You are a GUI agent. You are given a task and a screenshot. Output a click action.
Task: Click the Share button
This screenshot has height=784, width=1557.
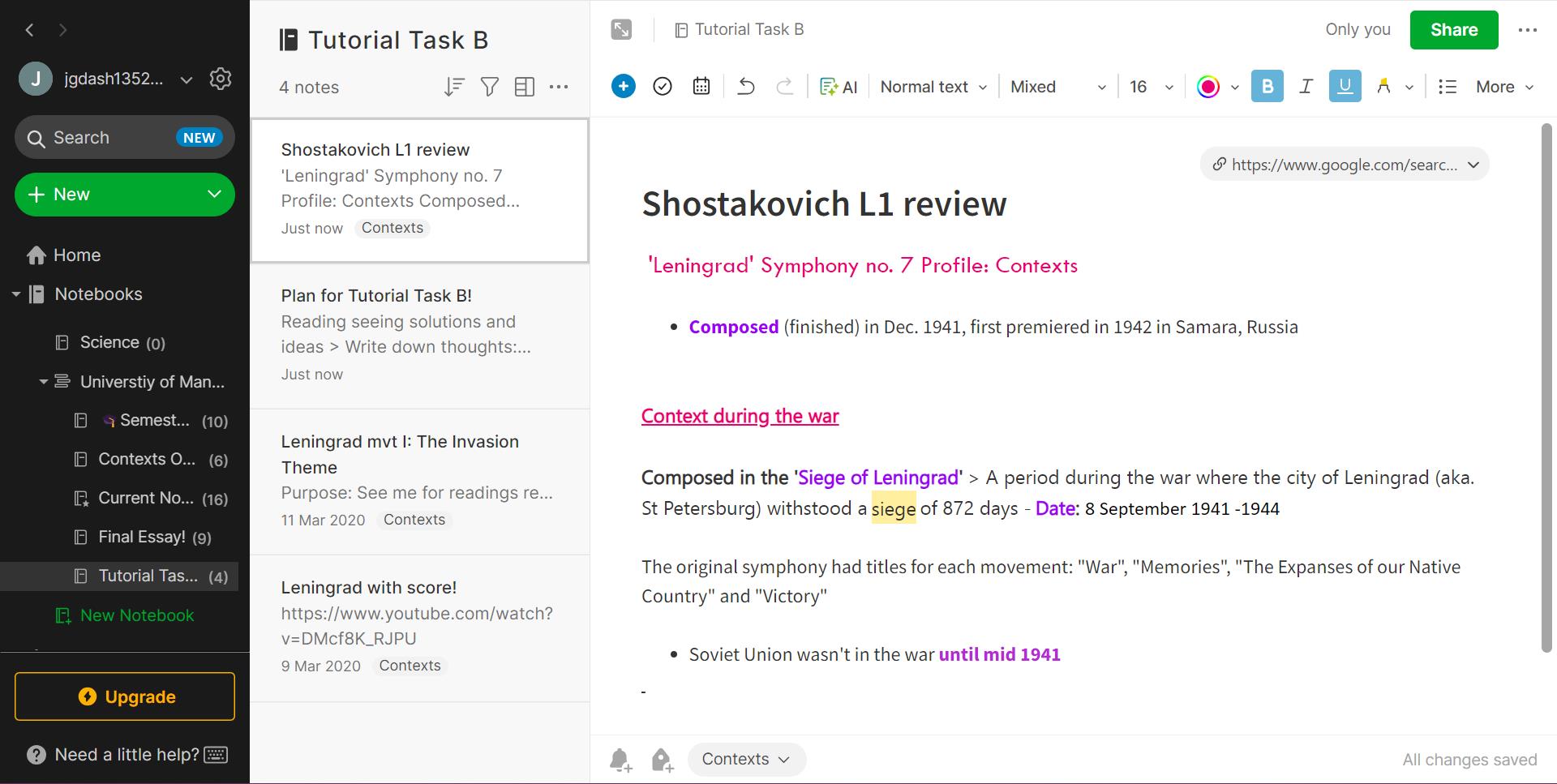point(1453,29)
